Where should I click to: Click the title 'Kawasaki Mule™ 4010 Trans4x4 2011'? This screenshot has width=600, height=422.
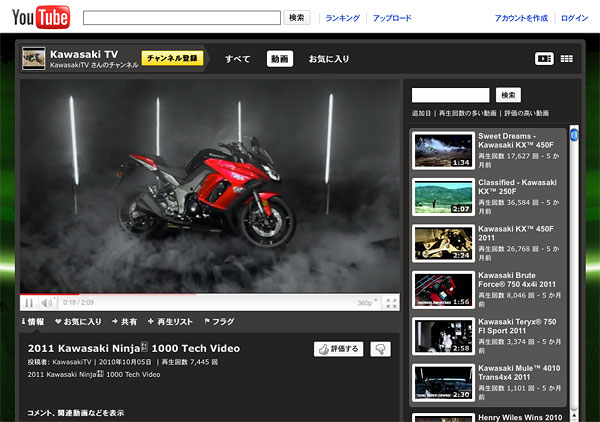(519, 373)
